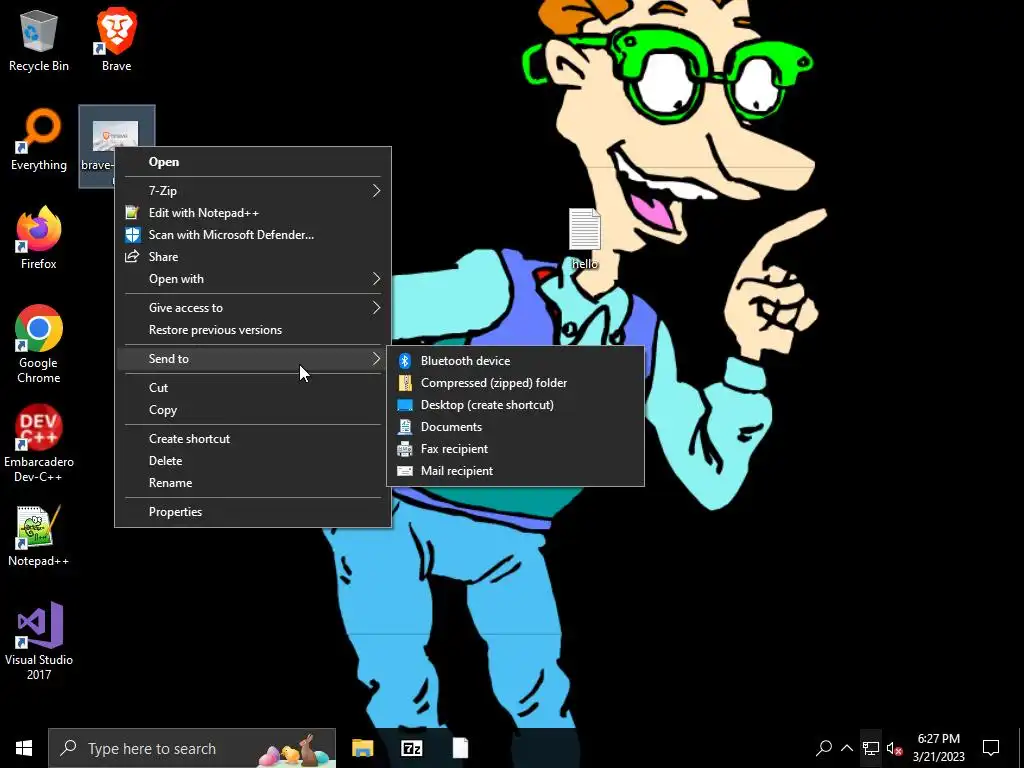Select the Embarcadero Dev-C++ desktop icon

click(x=39, y=444)
